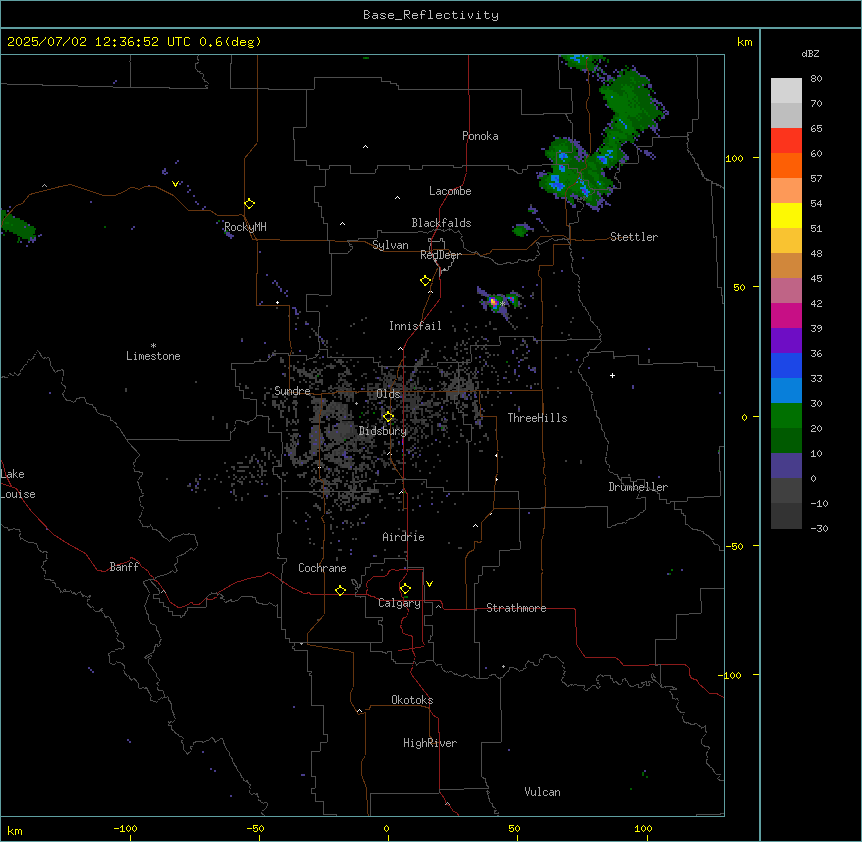862x842 pixels.
Task: Click the Stettler city label
Action: pos(634,237)
